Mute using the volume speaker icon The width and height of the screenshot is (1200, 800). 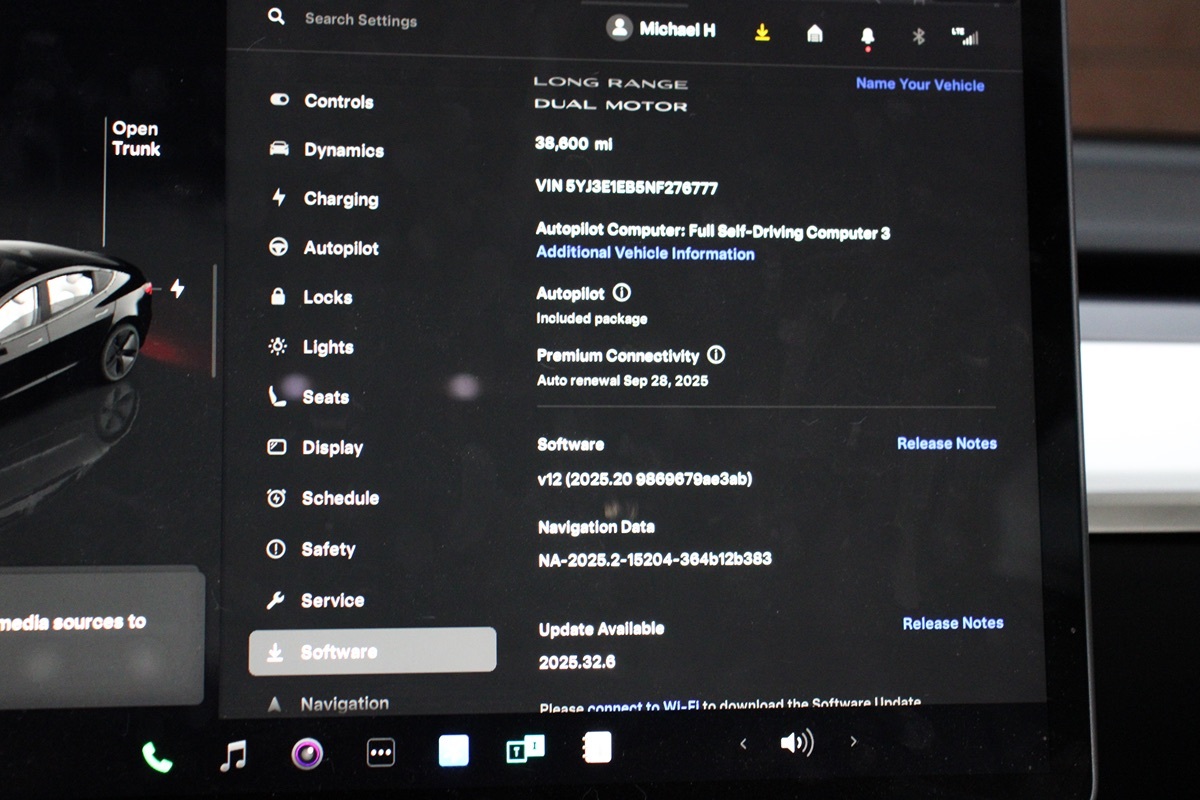pyautogui.click(x=796, y=743)
